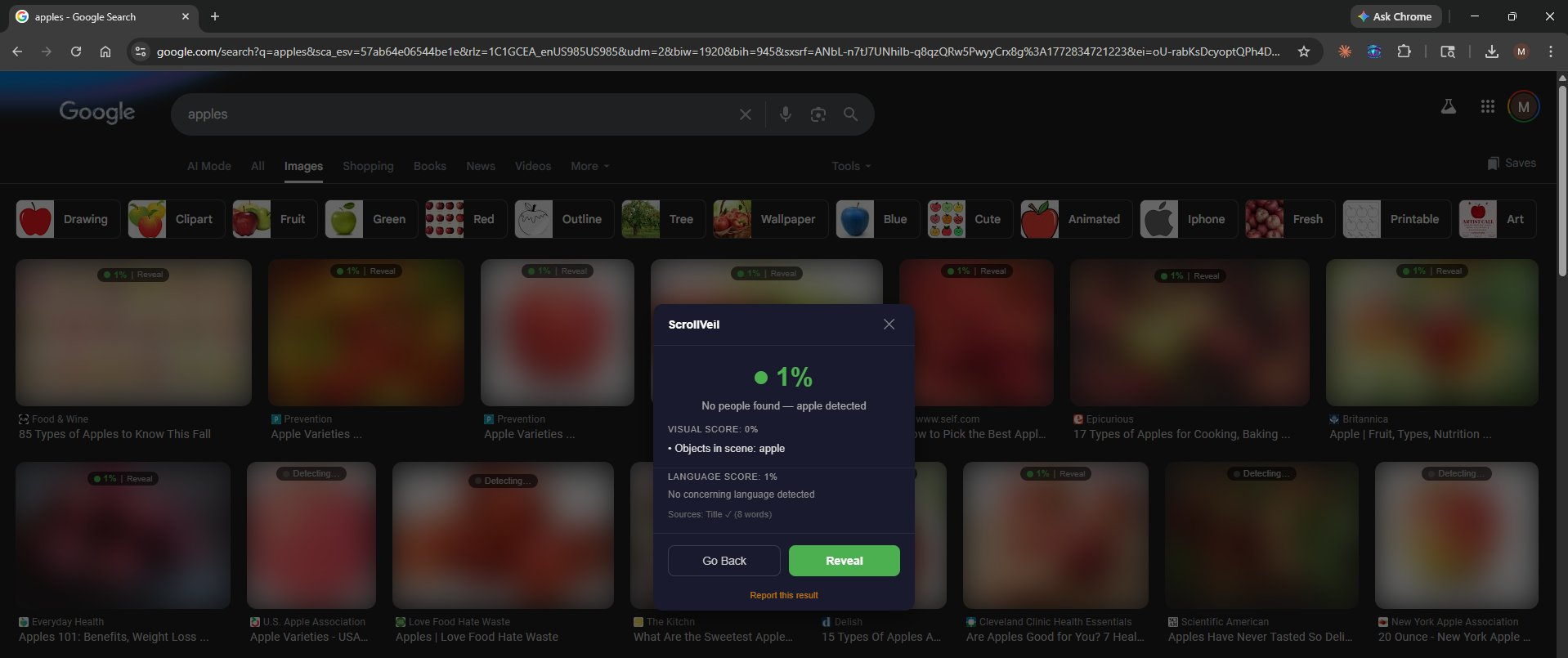
Task: Expand the More dropdown
Action: tap(589, 166)
